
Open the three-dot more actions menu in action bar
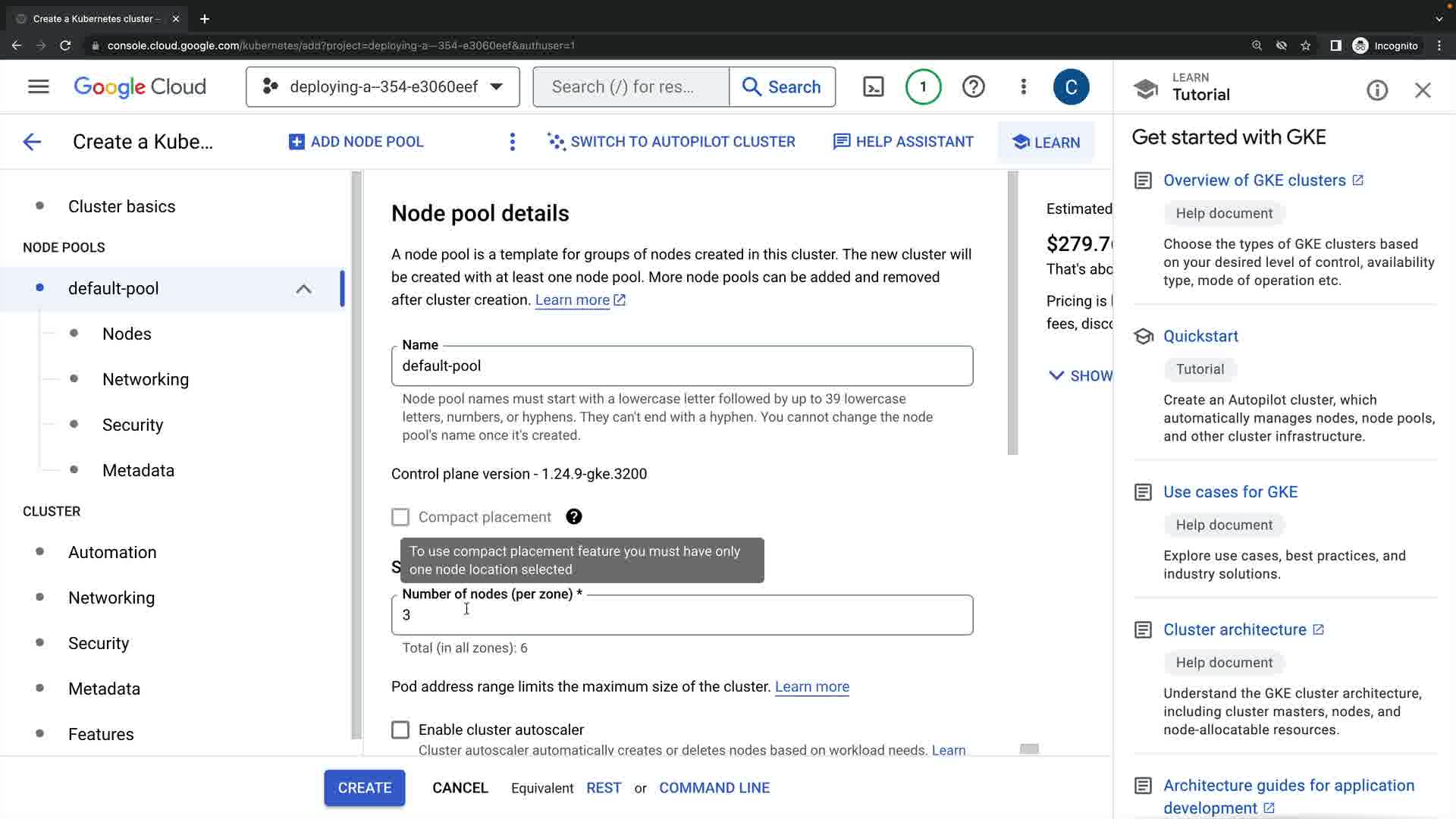click(513, 142)
